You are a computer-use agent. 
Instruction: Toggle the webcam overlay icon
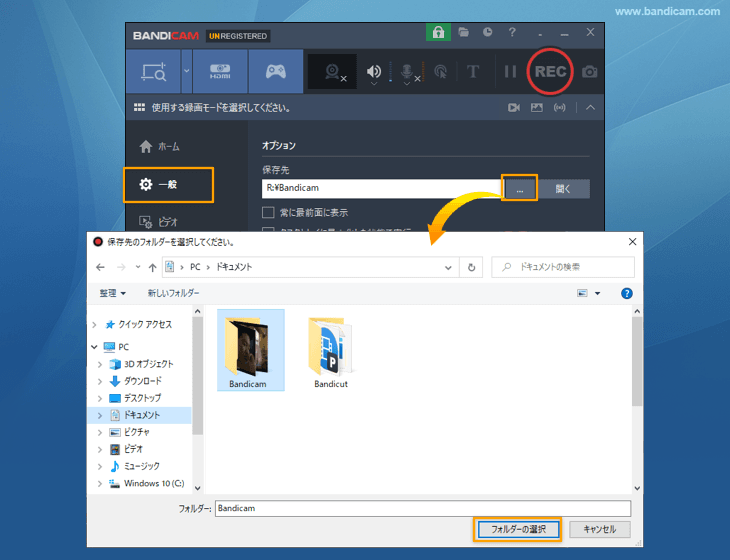click(332, 72)
